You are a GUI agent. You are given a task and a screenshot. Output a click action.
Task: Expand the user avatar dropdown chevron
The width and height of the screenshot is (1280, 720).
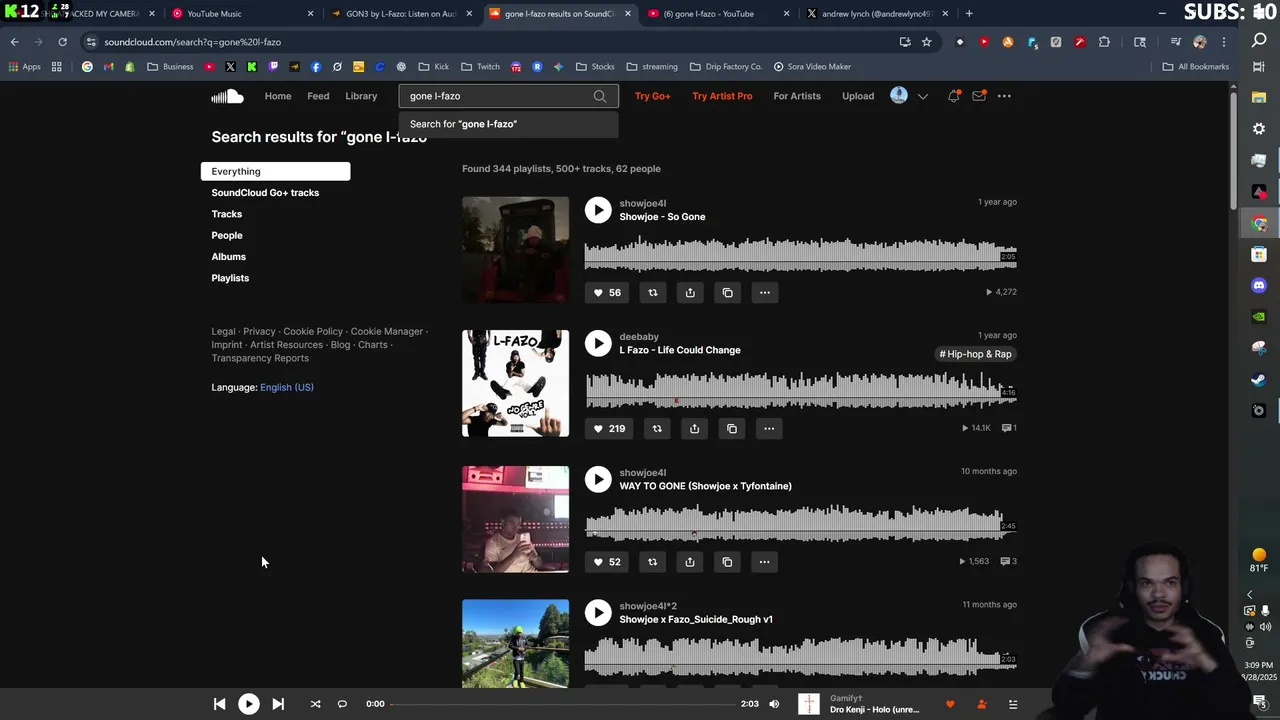coord(923,96)
